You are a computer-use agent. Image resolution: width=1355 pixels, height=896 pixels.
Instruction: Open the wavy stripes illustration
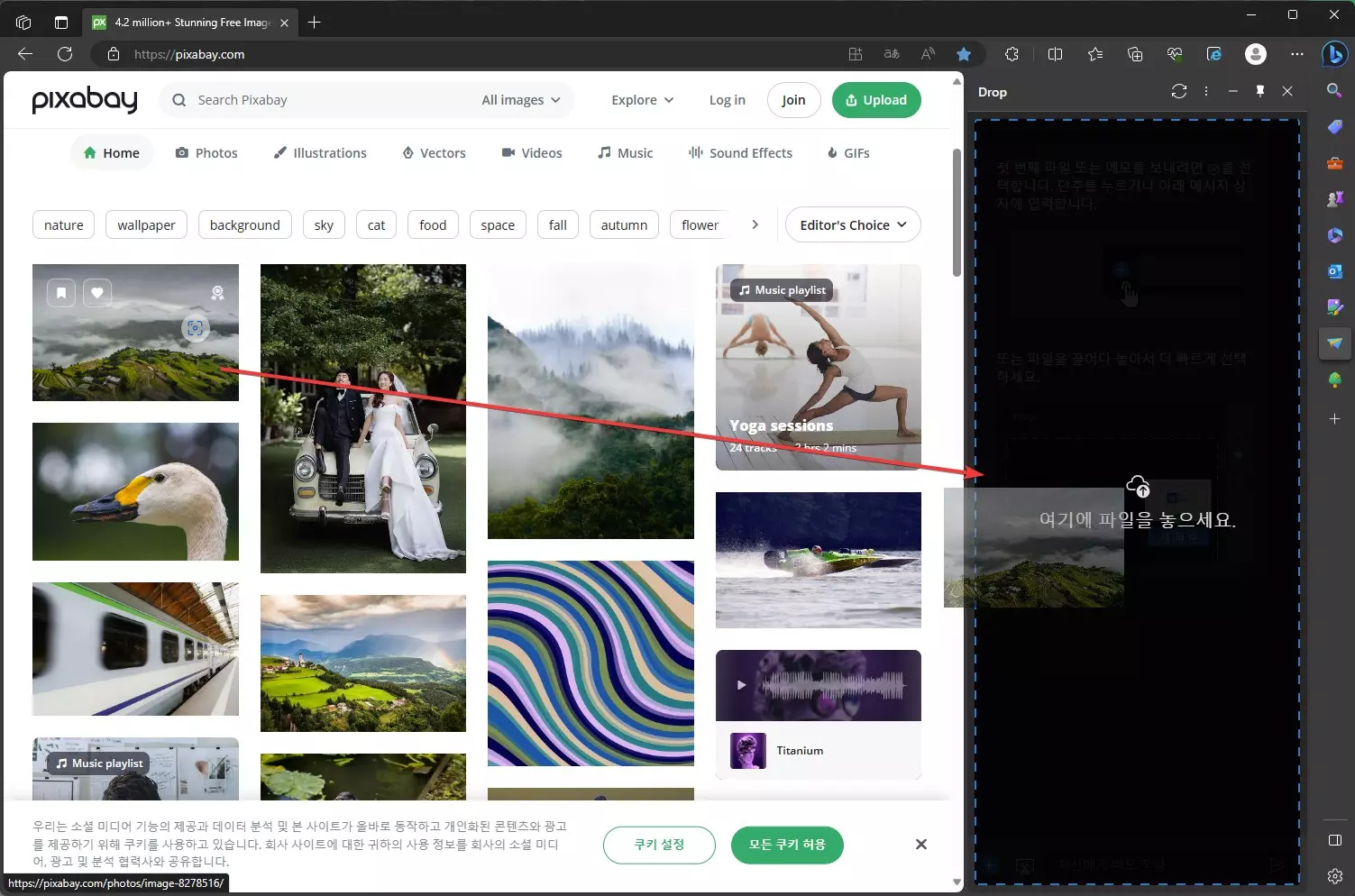(591, 663)
